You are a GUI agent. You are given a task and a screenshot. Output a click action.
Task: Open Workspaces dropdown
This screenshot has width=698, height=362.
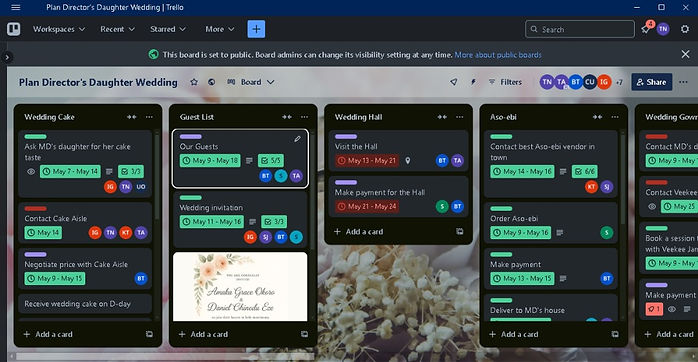pos(59,29)
